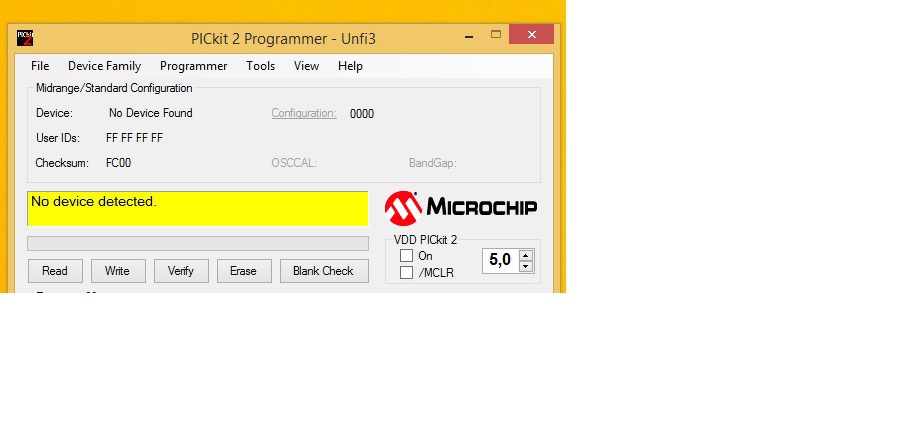
Task: Enable the VDD On checkbox
Action: [407, 256]
